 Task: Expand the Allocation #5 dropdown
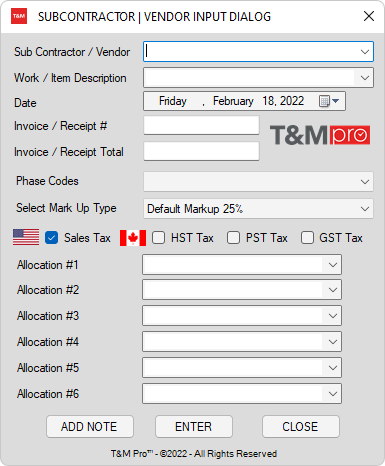click(x=332, y=368)
